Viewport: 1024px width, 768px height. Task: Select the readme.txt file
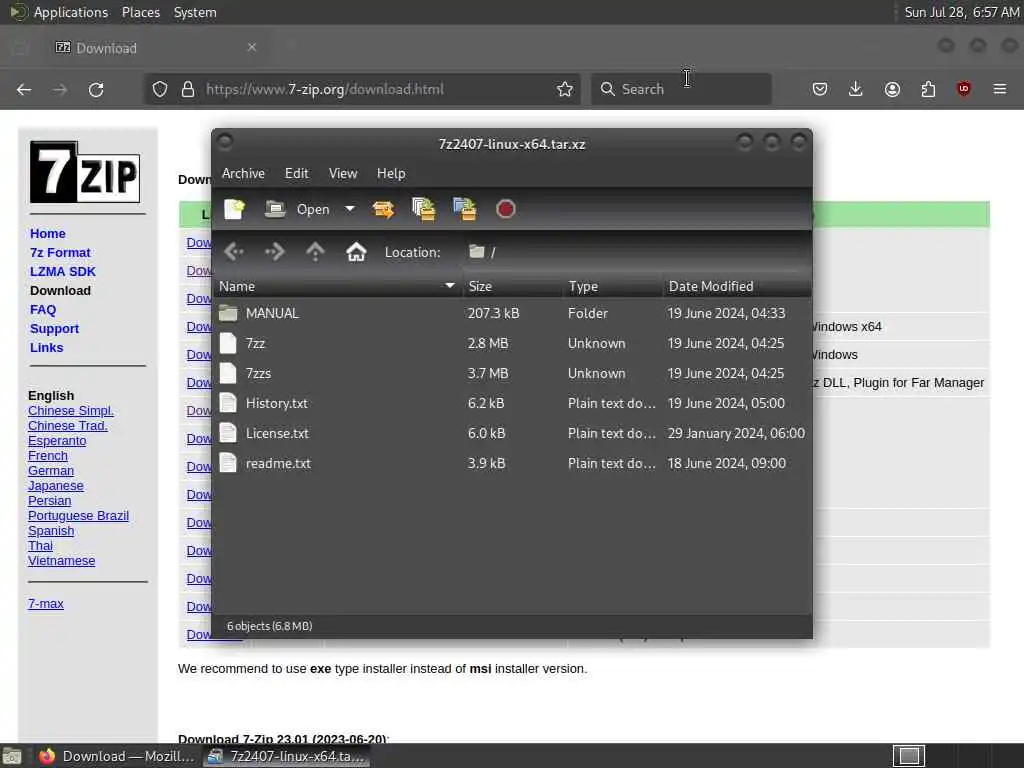[512, 463]
